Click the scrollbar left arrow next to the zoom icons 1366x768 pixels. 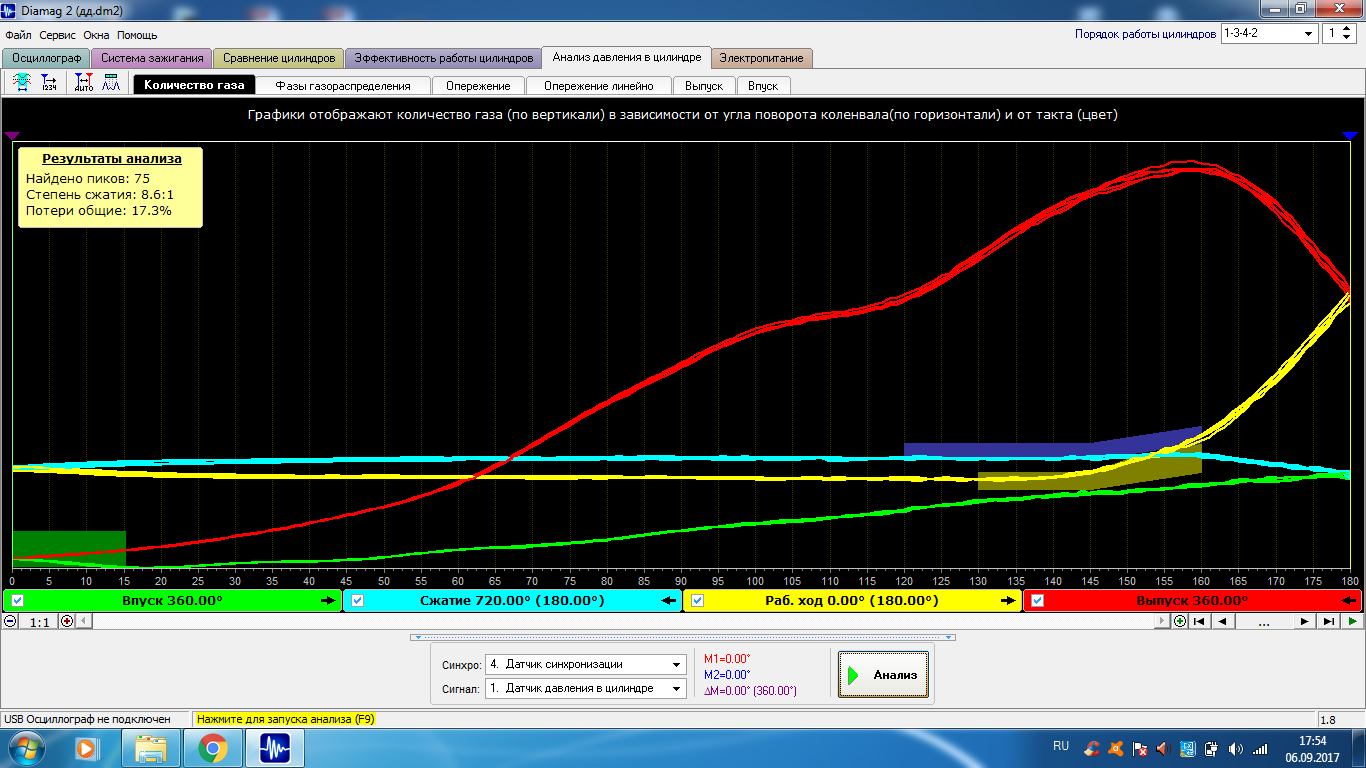pos(83,621)
